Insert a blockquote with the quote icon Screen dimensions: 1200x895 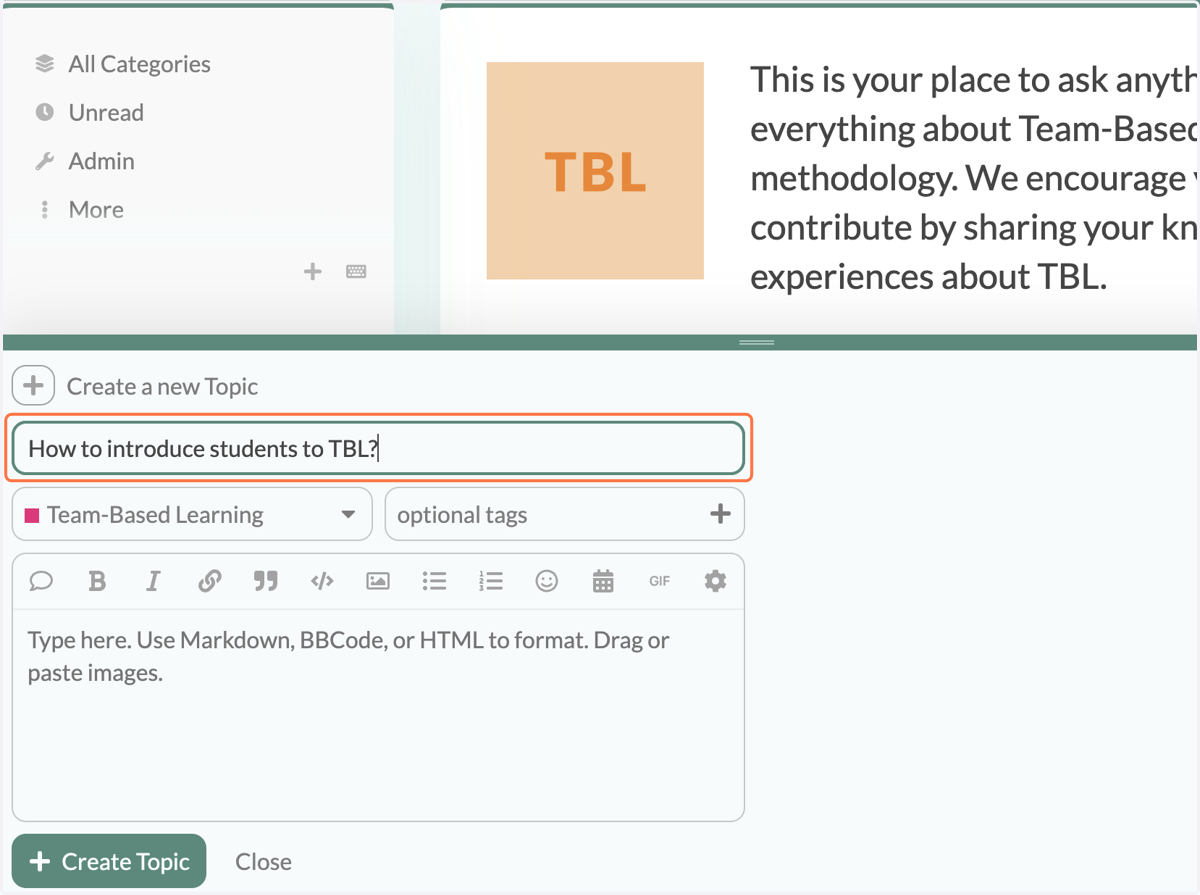tap(265, 581)
